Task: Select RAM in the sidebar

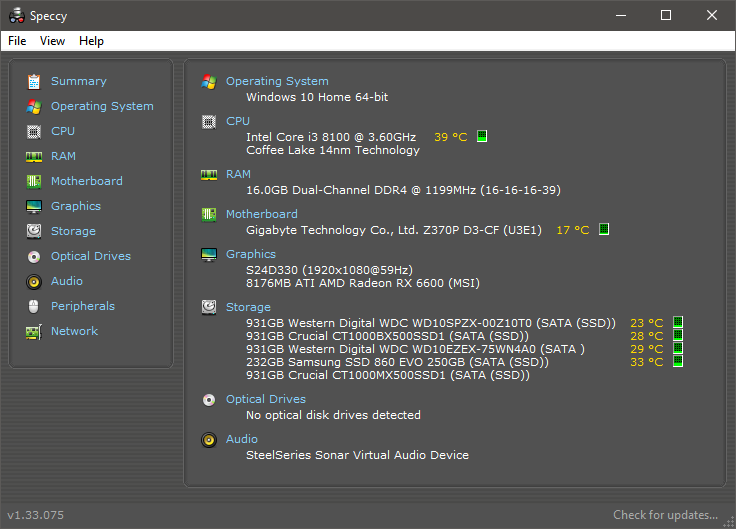Action: tap(63, 156)
